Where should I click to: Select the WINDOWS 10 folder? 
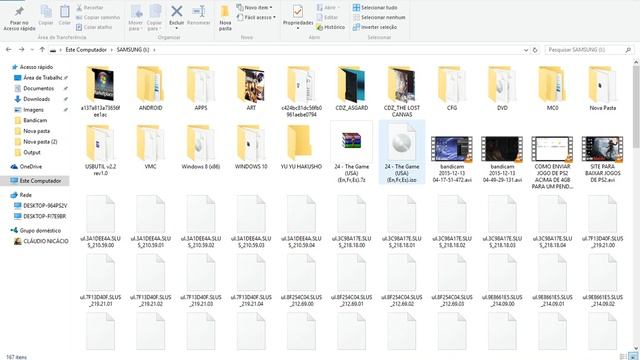pos(251,147)
